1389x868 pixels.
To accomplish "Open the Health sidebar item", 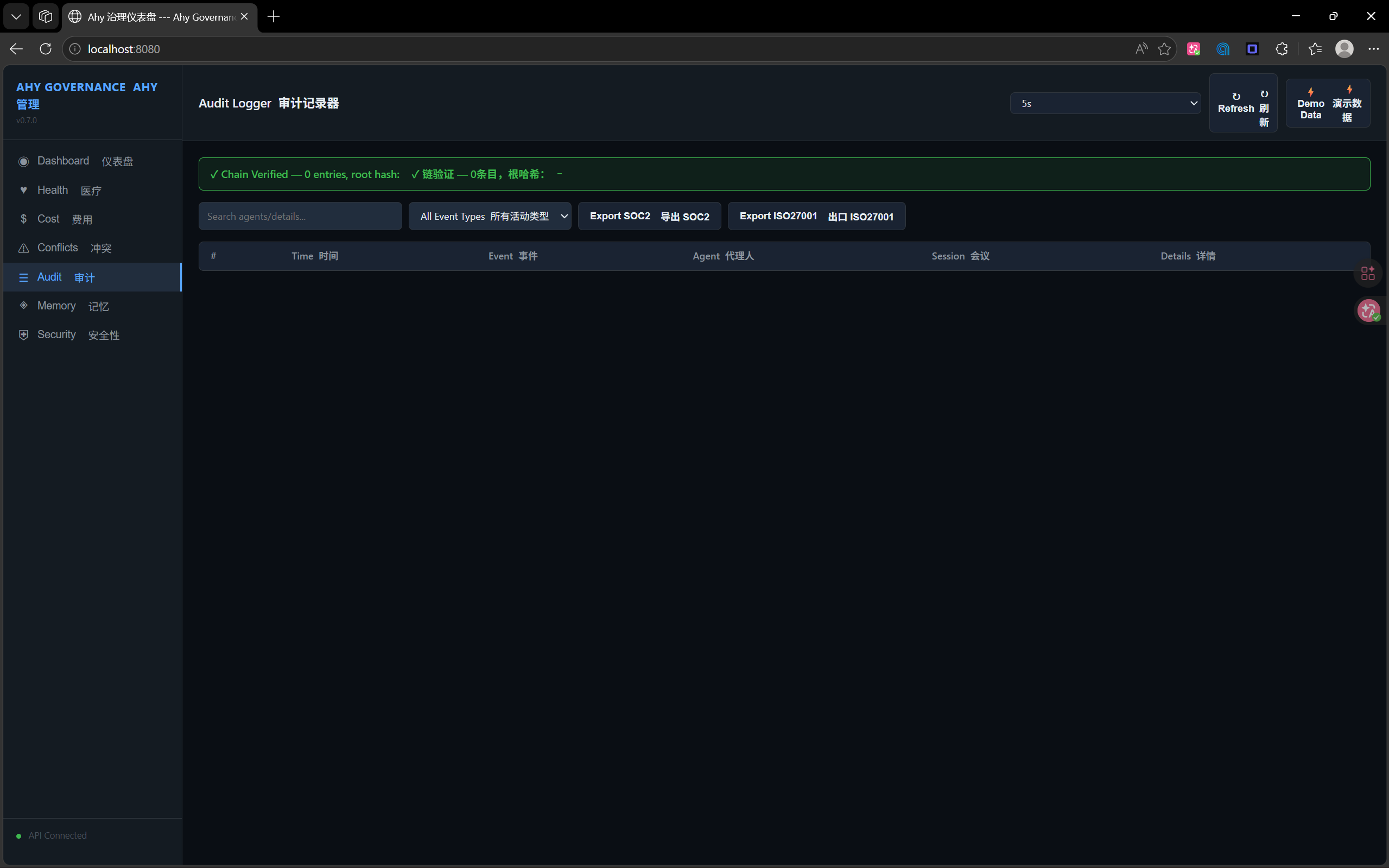I will pos(92,190).
